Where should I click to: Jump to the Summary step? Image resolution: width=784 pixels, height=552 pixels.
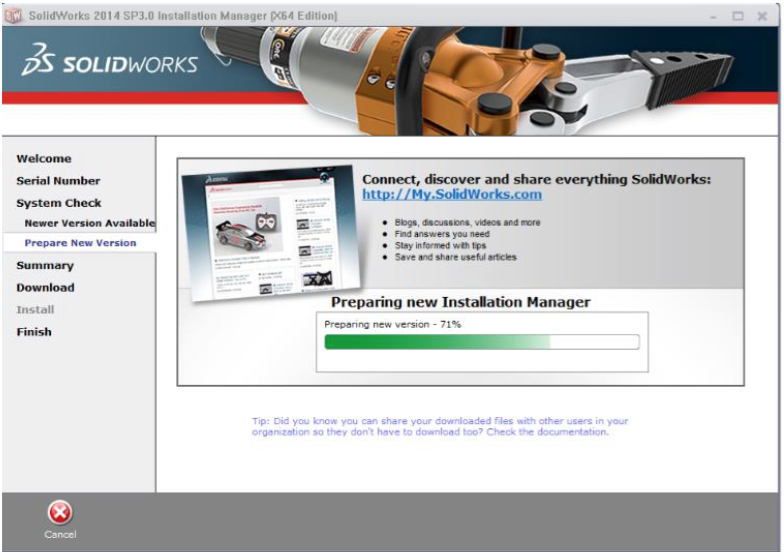coord(45,266)
